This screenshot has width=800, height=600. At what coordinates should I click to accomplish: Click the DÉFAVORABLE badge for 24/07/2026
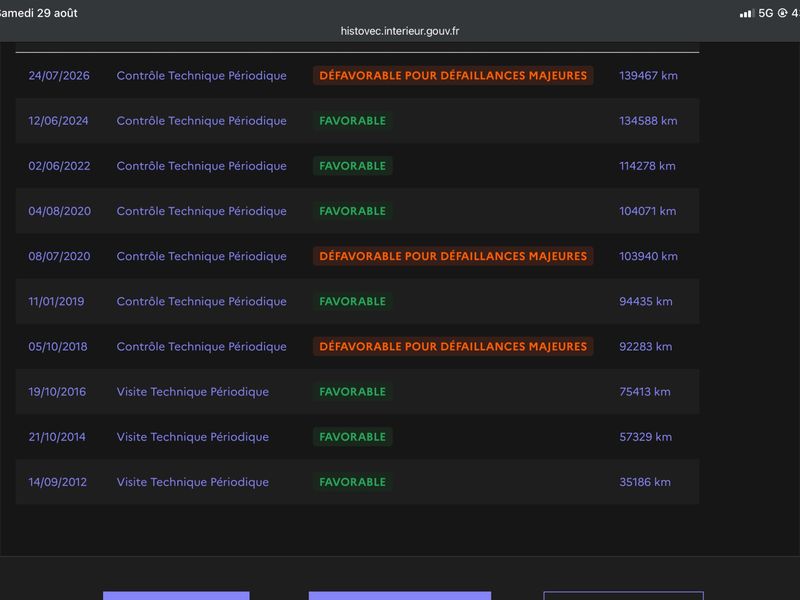point(453,76)
